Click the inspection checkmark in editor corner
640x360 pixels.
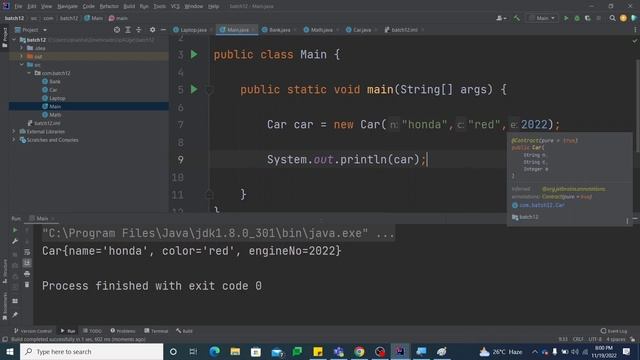(635, 41)
